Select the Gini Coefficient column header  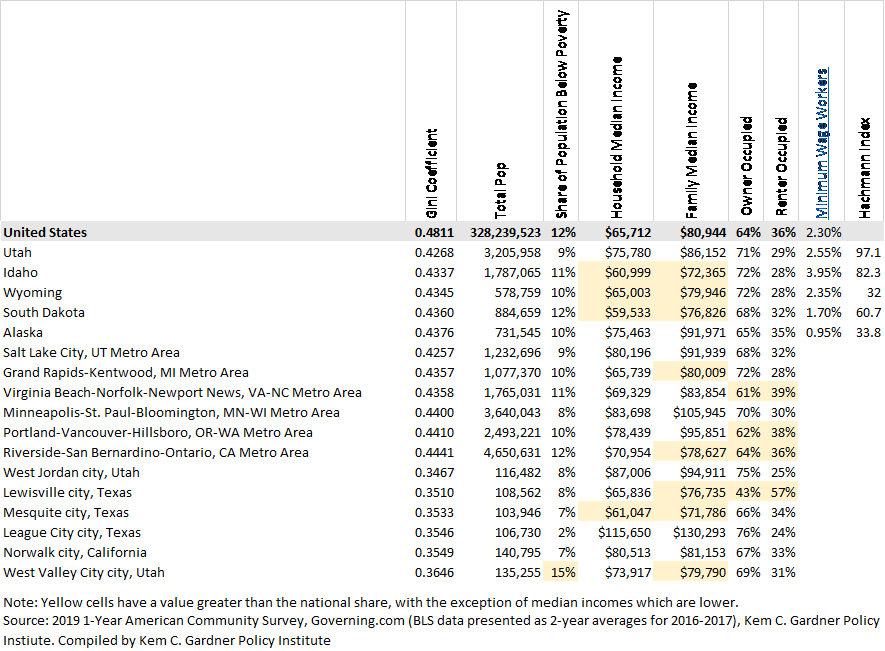click(x=432, y=173)
